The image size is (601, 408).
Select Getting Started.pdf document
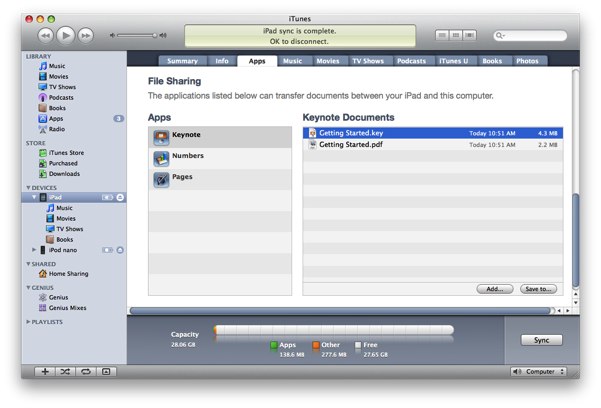433,145
